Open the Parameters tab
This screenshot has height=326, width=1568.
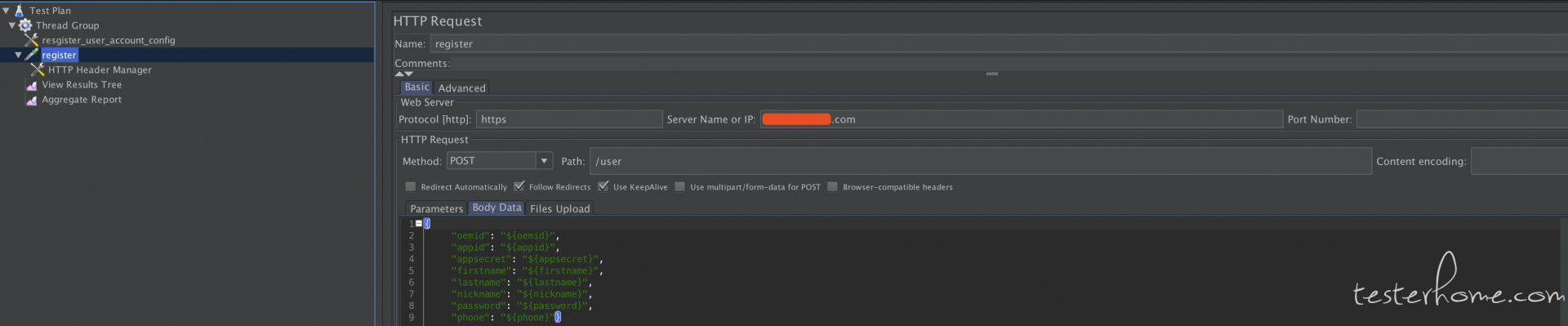[436, 208]
